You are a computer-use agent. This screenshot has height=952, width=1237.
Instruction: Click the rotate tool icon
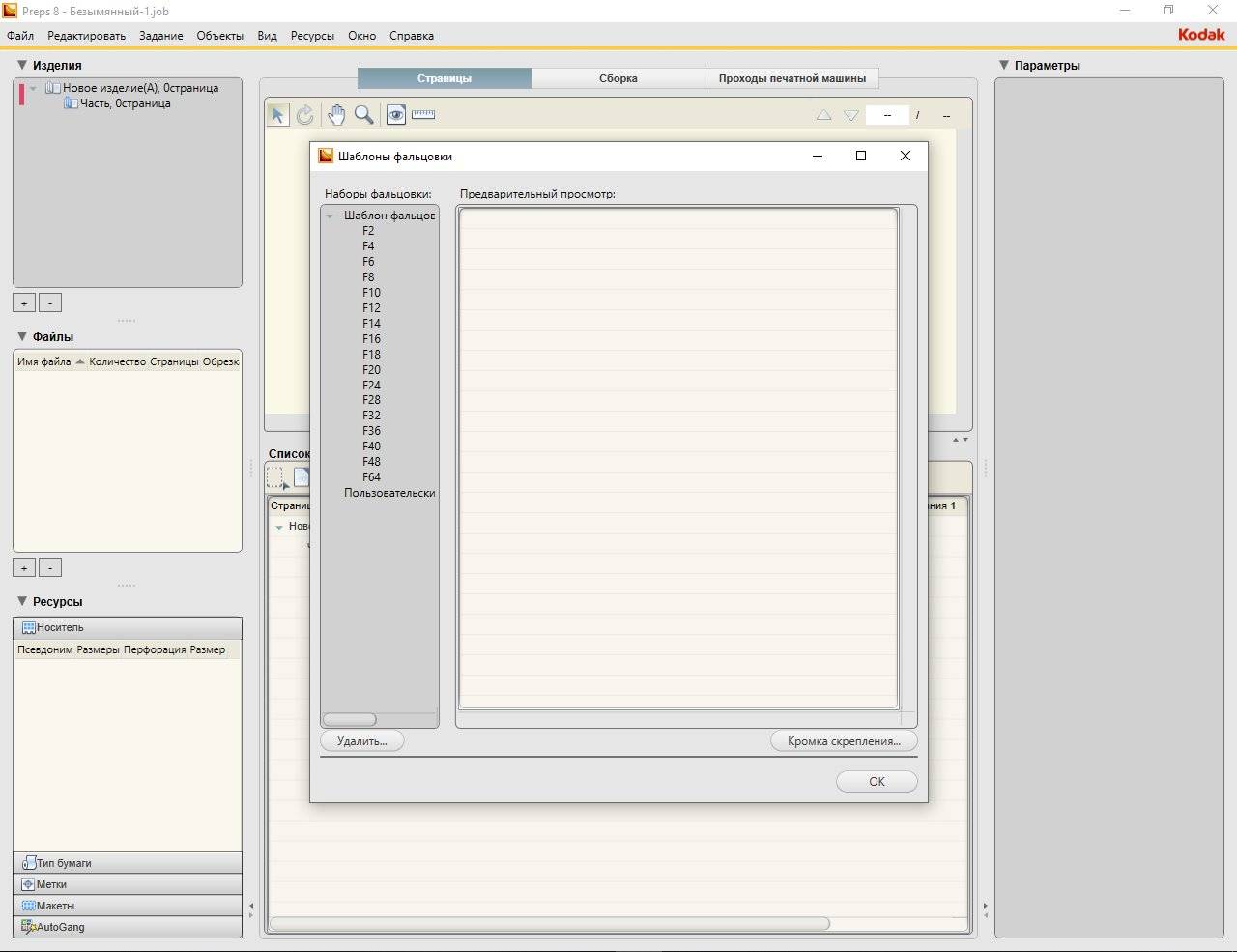(305, 115)
